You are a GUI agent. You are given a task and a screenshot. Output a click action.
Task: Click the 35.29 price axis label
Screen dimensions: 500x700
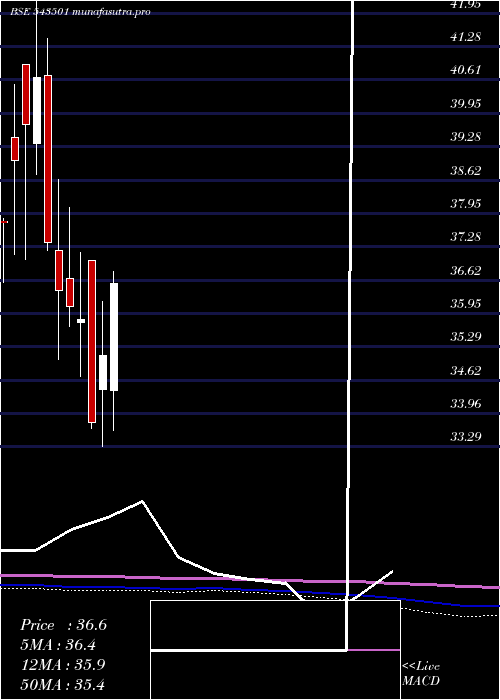[466, 337]
